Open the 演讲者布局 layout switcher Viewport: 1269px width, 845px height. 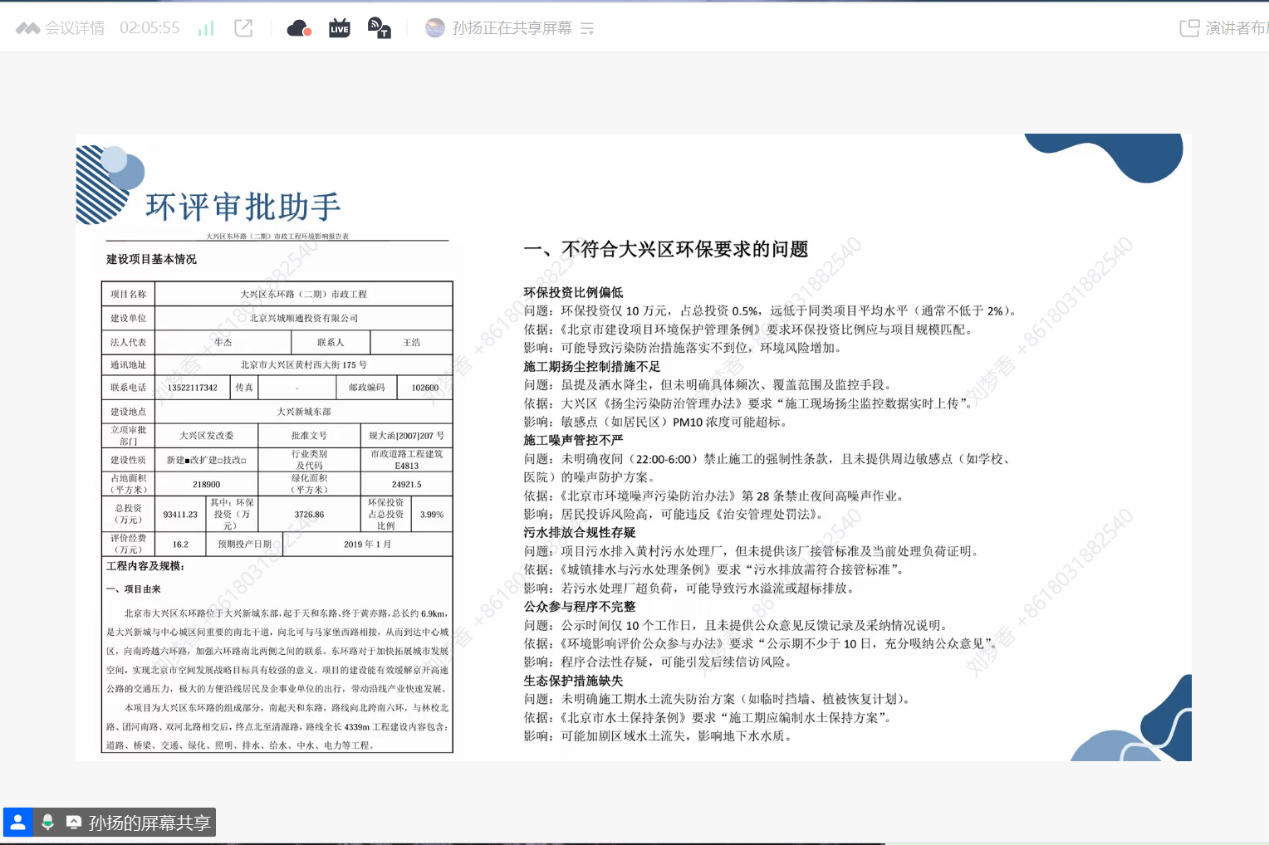point(1225,28)
